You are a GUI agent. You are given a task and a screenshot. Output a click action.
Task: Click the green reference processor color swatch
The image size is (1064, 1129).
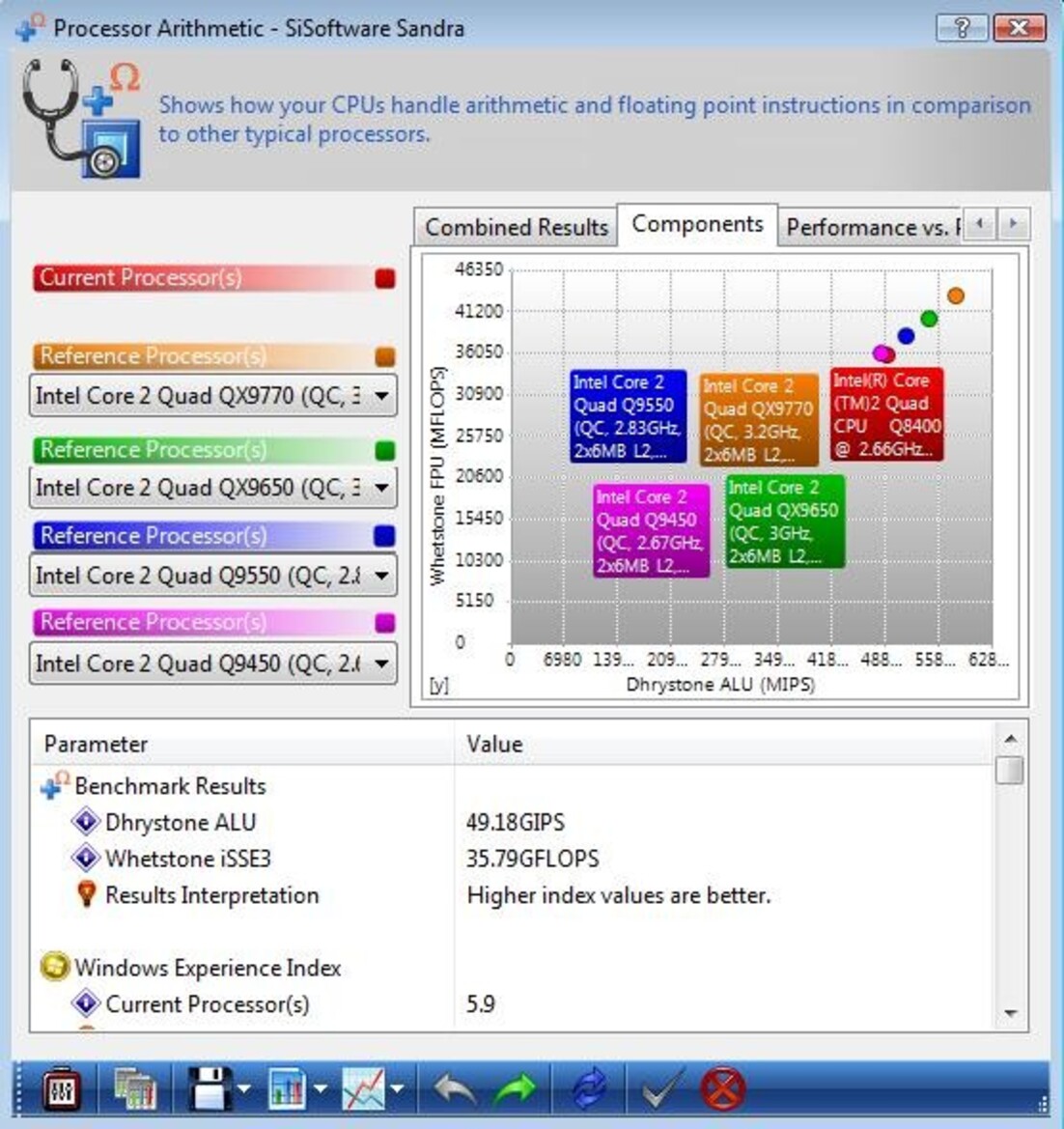385,450
